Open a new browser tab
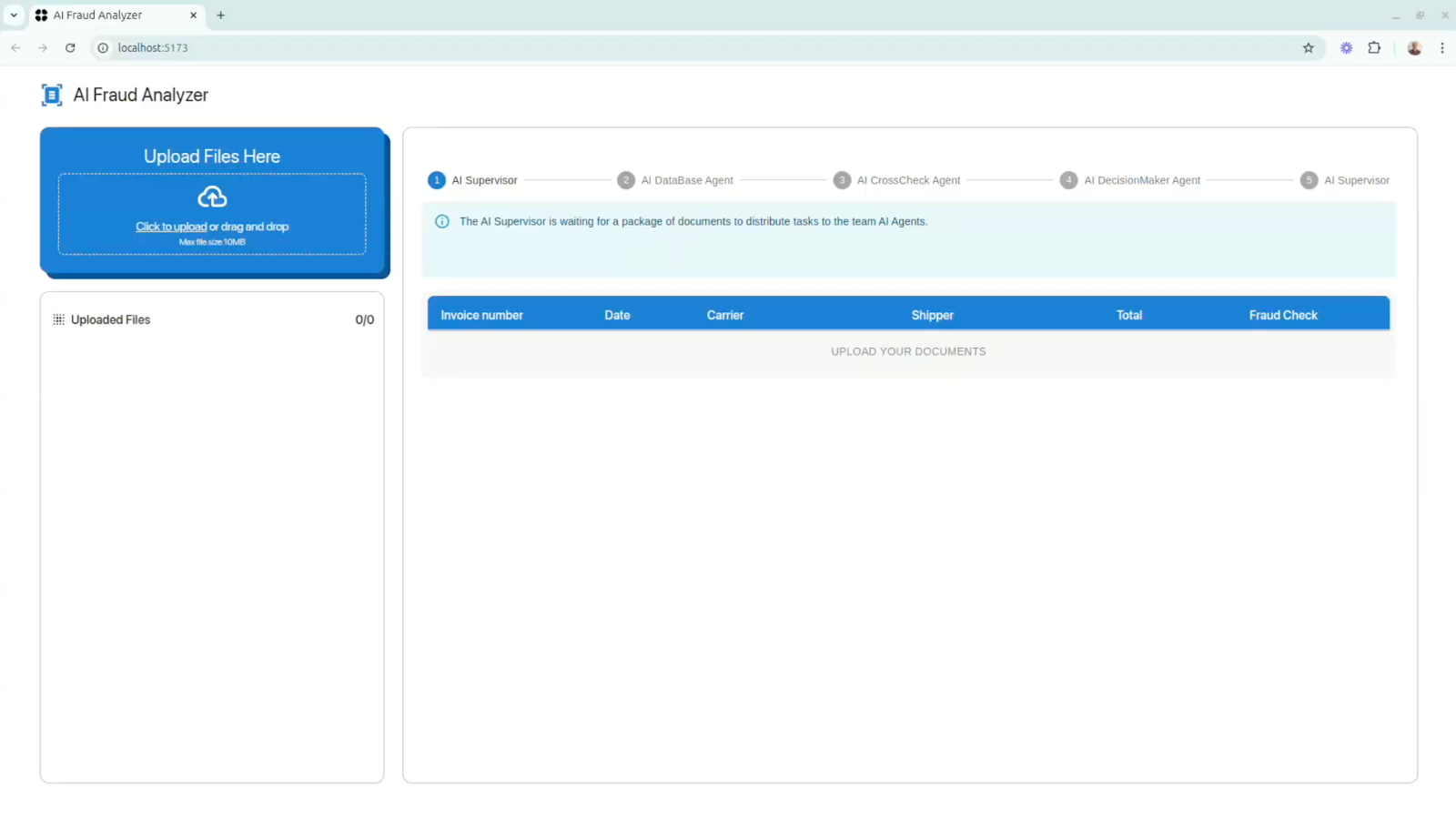Image resolution: width=1456 pixels, height=819 pixels. point(220,15)
